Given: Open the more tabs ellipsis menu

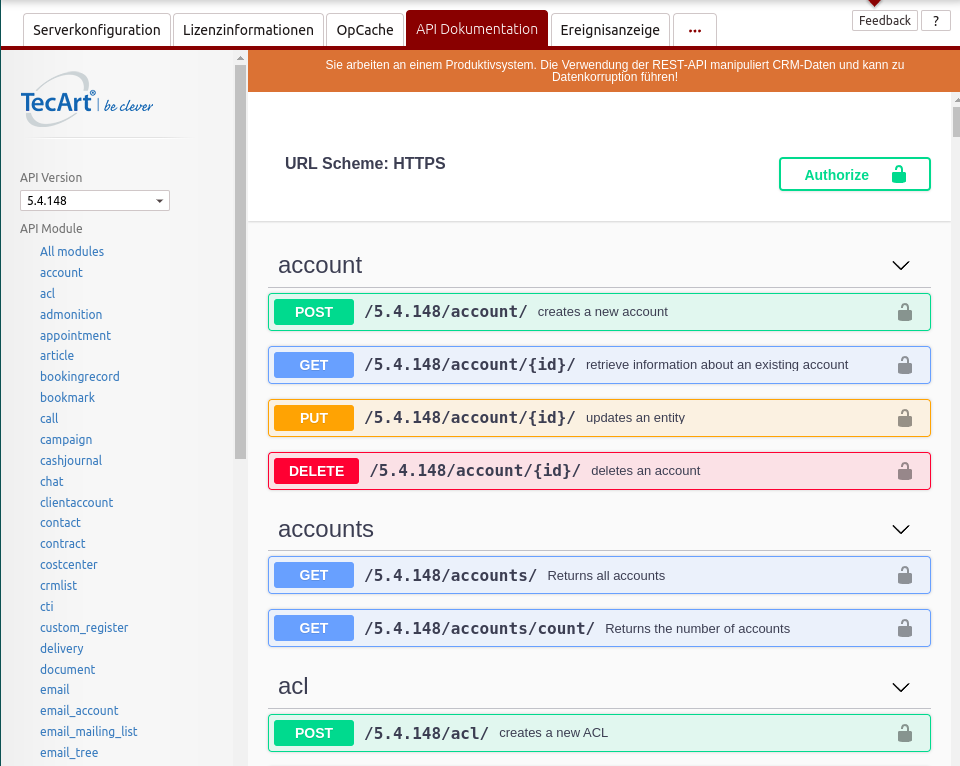Looking at the screenshot, I should point(695,30).
